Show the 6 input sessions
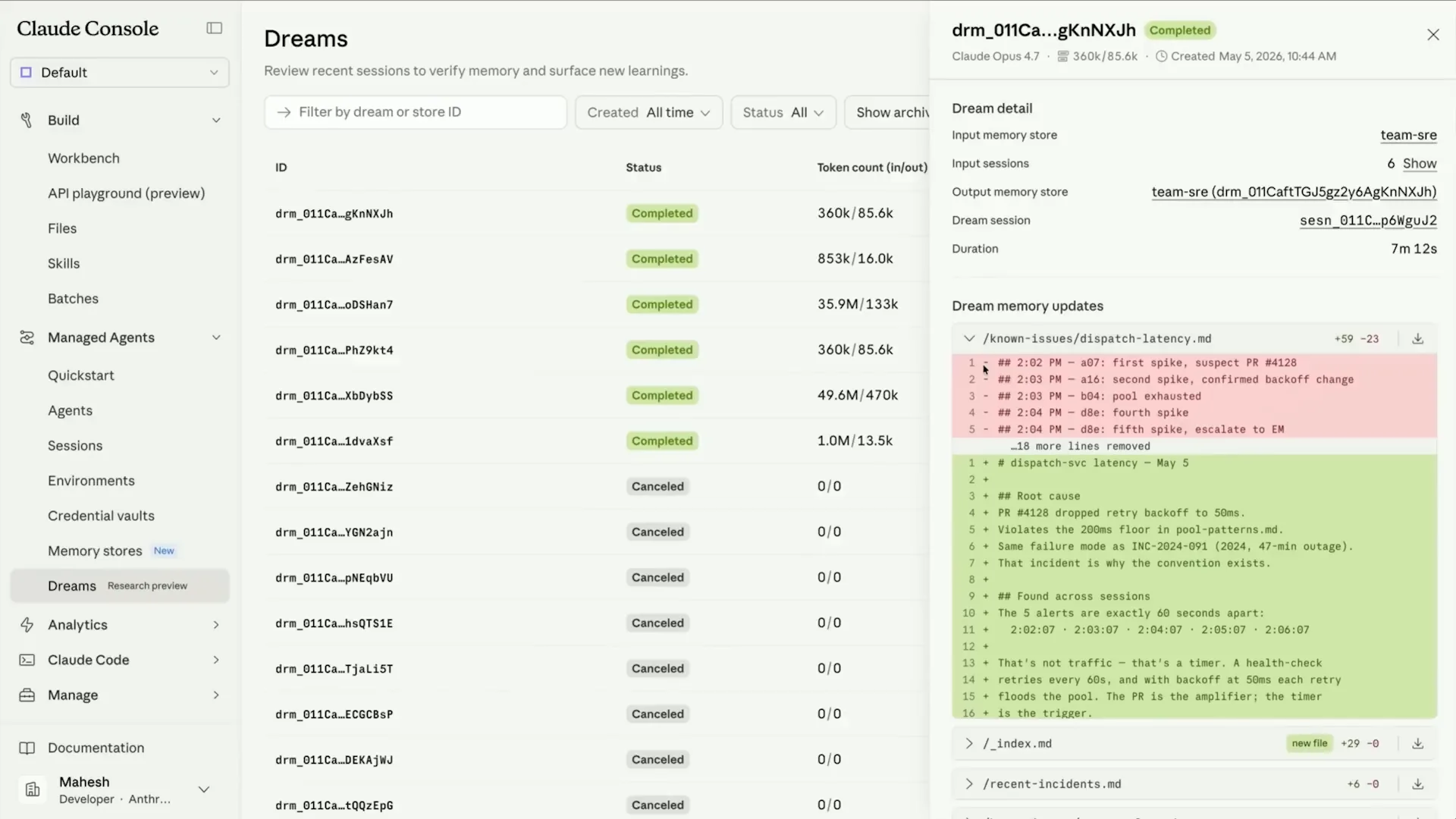Viewport: 1456px width, 819px height. pyautogui.click(x=1420, y=164)
